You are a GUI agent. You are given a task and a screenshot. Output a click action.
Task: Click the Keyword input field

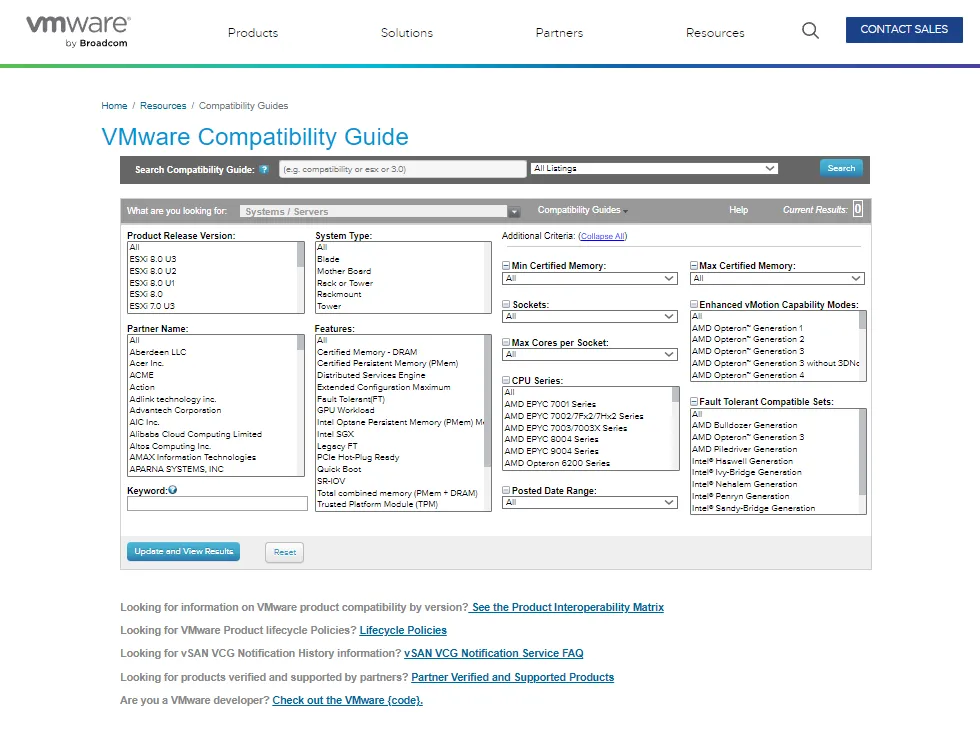[218, 504]
